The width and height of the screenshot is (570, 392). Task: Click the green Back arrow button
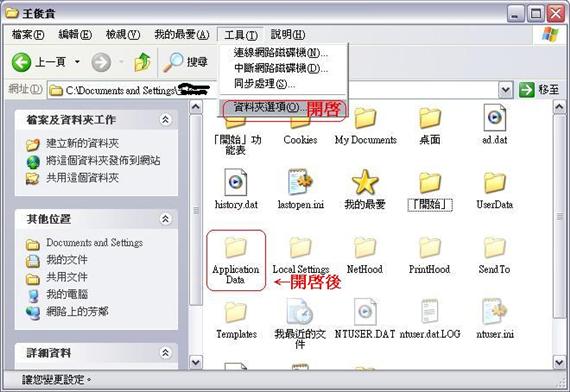pos(21,62)
